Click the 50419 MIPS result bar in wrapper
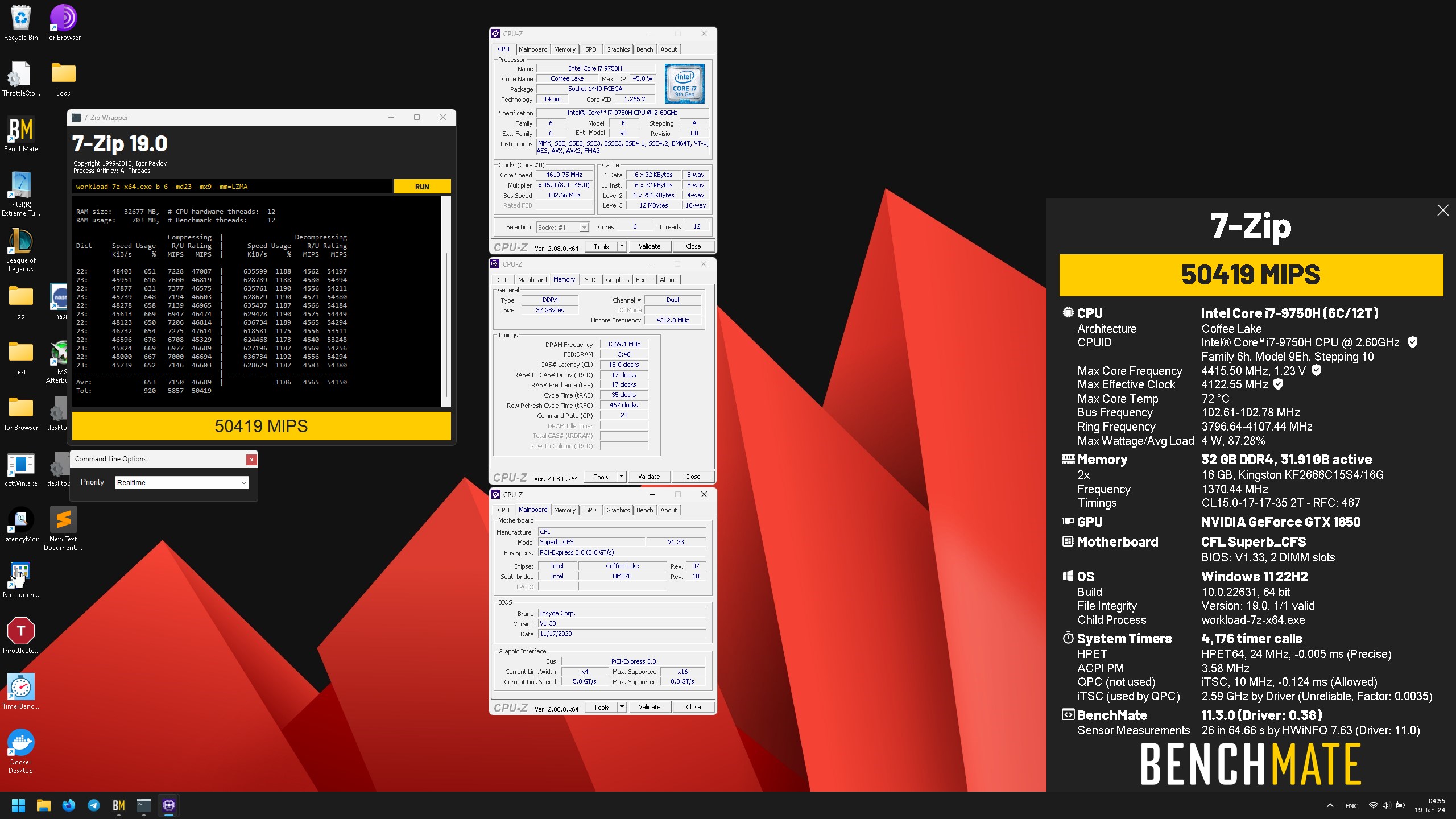Image resolution: width=1456 pixels, height=819 pixels. (x=261, y=426)
